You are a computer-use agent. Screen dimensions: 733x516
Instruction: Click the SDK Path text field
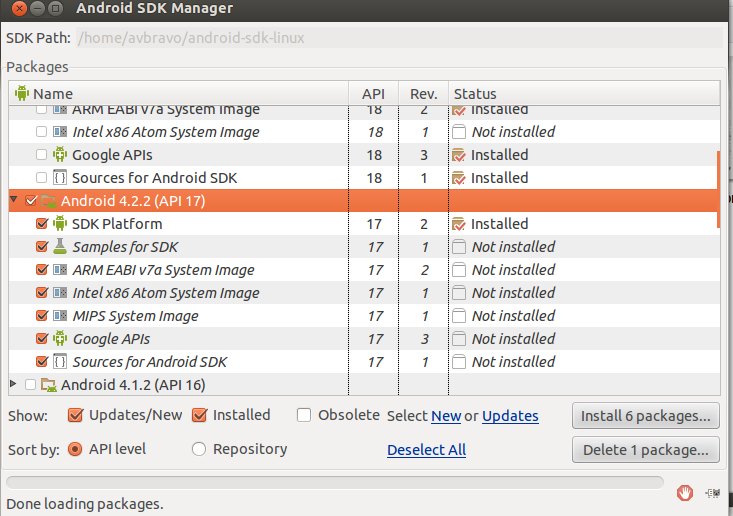[x=399, y=37]
